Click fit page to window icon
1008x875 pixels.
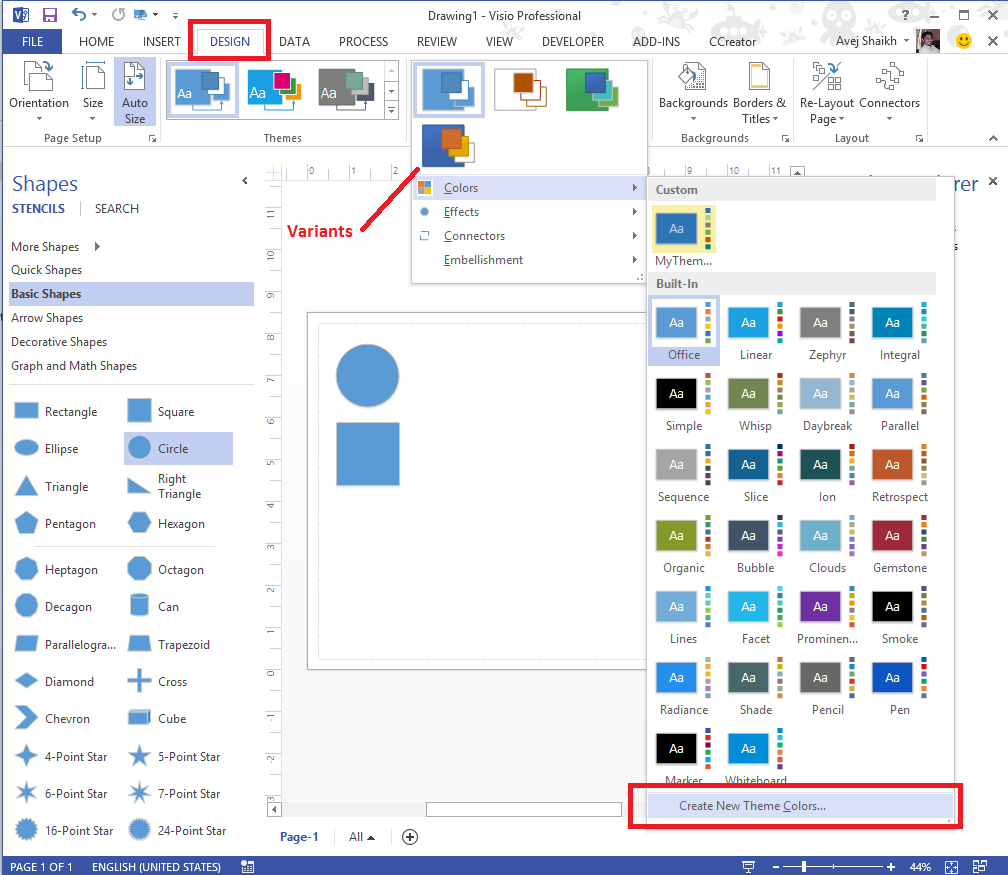[x=951, y=867]
